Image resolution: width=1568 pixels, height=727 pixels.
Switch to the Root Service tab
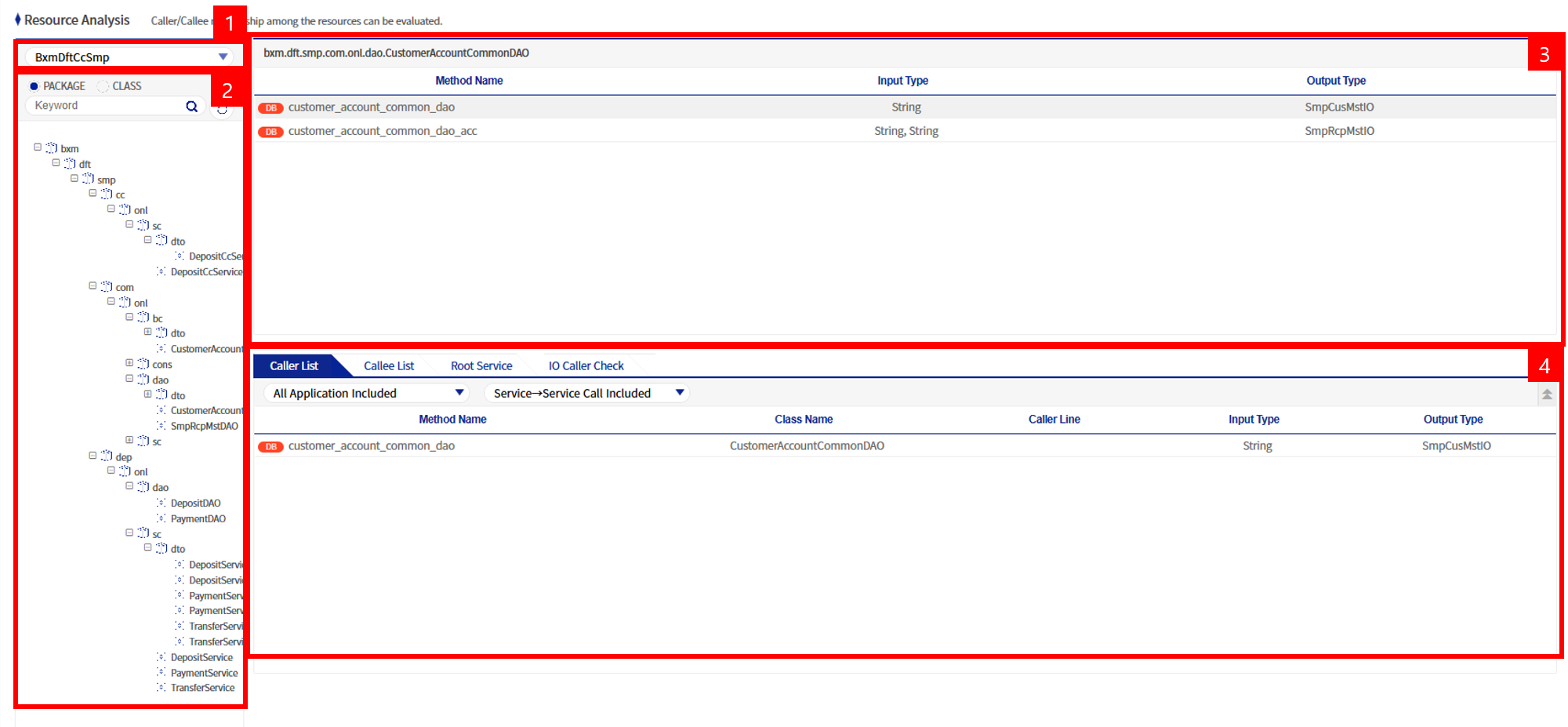click(x=481, y=366)
